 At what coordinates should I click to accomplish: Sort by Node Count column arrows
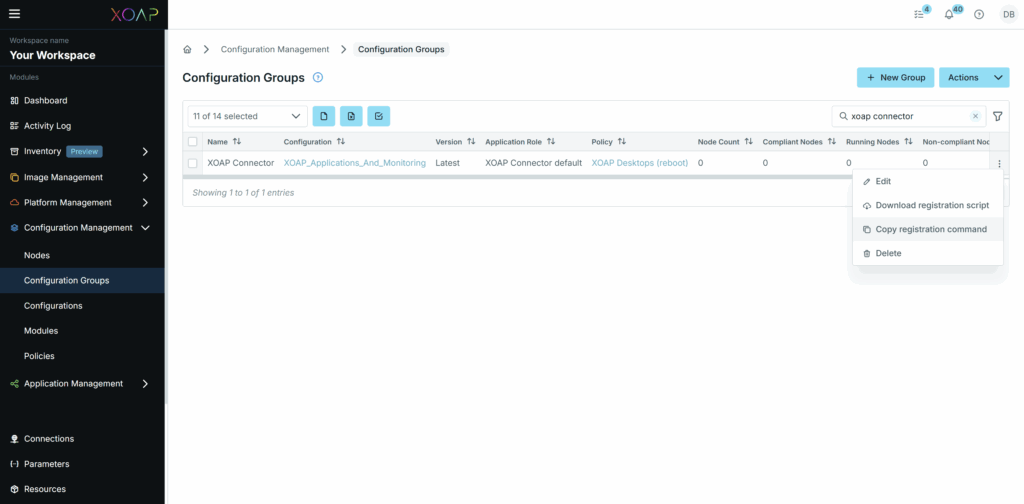pyautogui.click(x=748, y=142)
